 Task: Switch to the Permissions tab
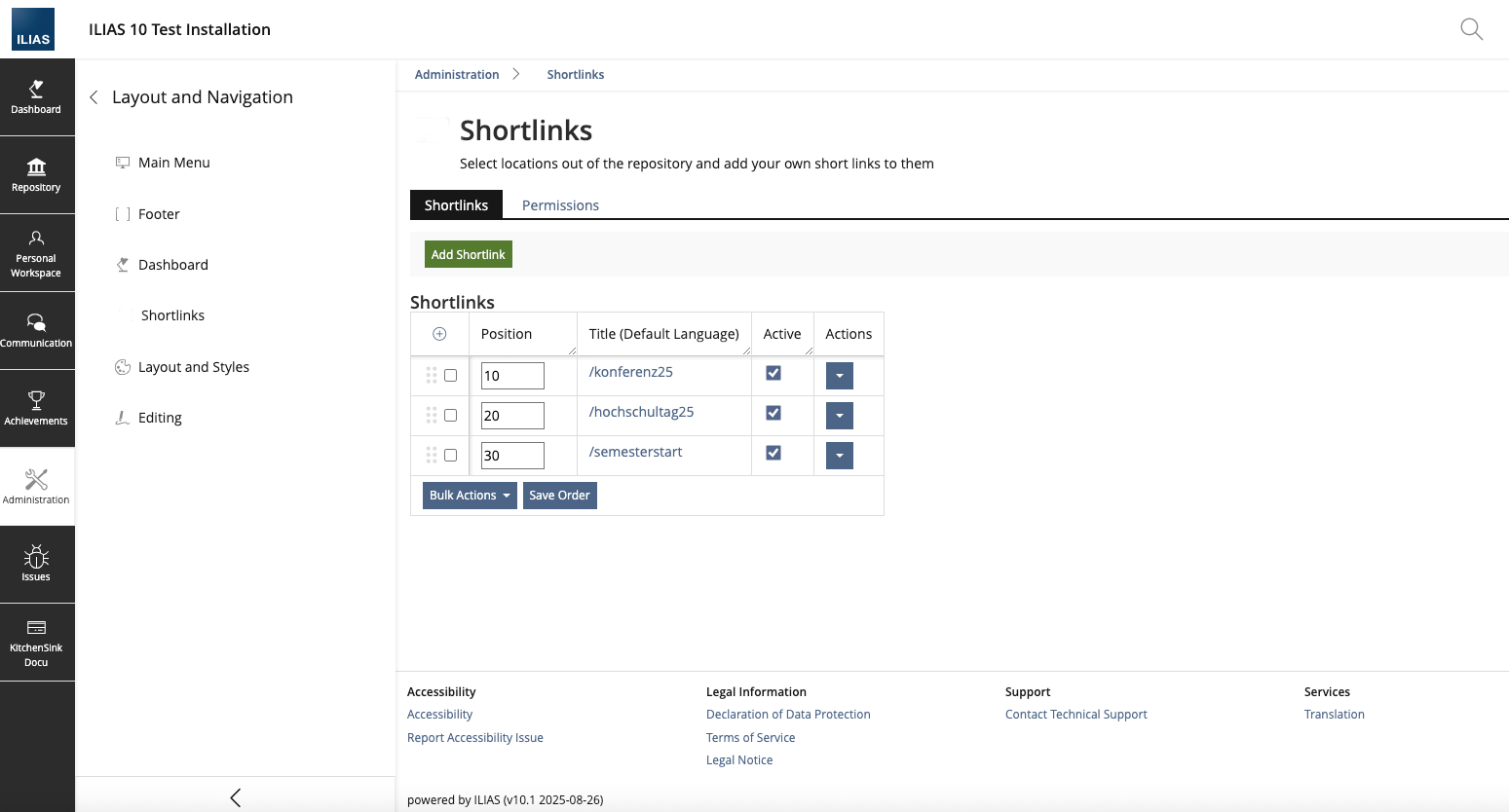click(x=560, y=205)
